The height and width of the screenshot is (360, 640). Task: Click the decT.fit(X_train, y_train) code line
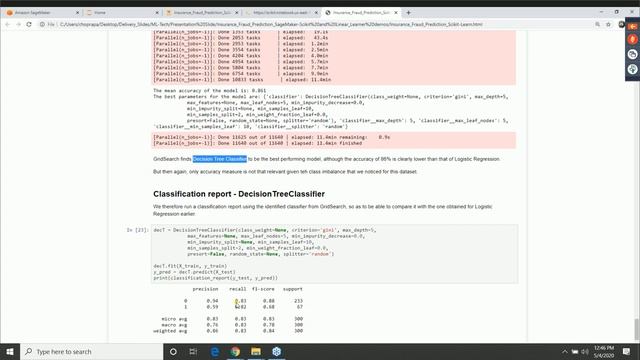coord(190,266)
